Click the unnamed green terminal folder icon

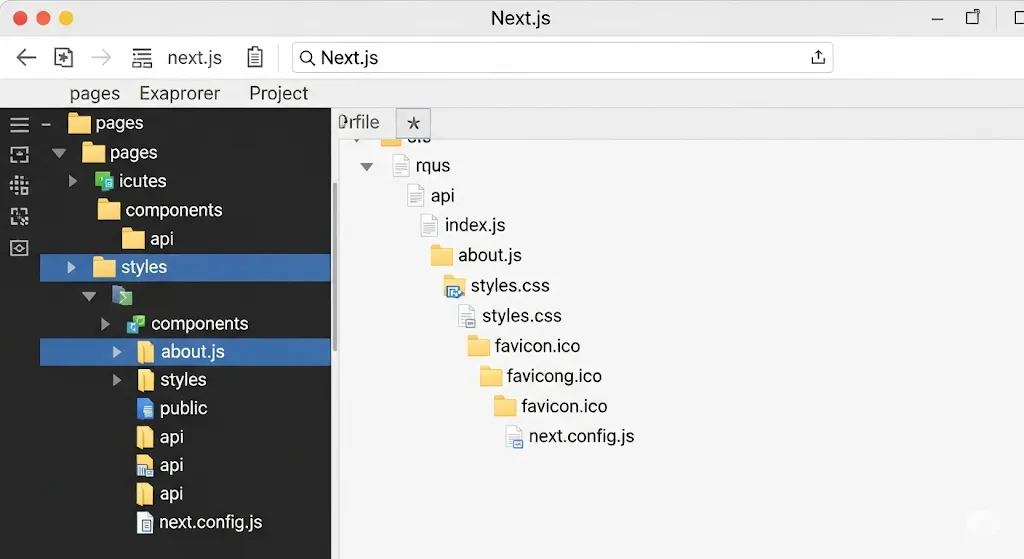pos(122,296)
